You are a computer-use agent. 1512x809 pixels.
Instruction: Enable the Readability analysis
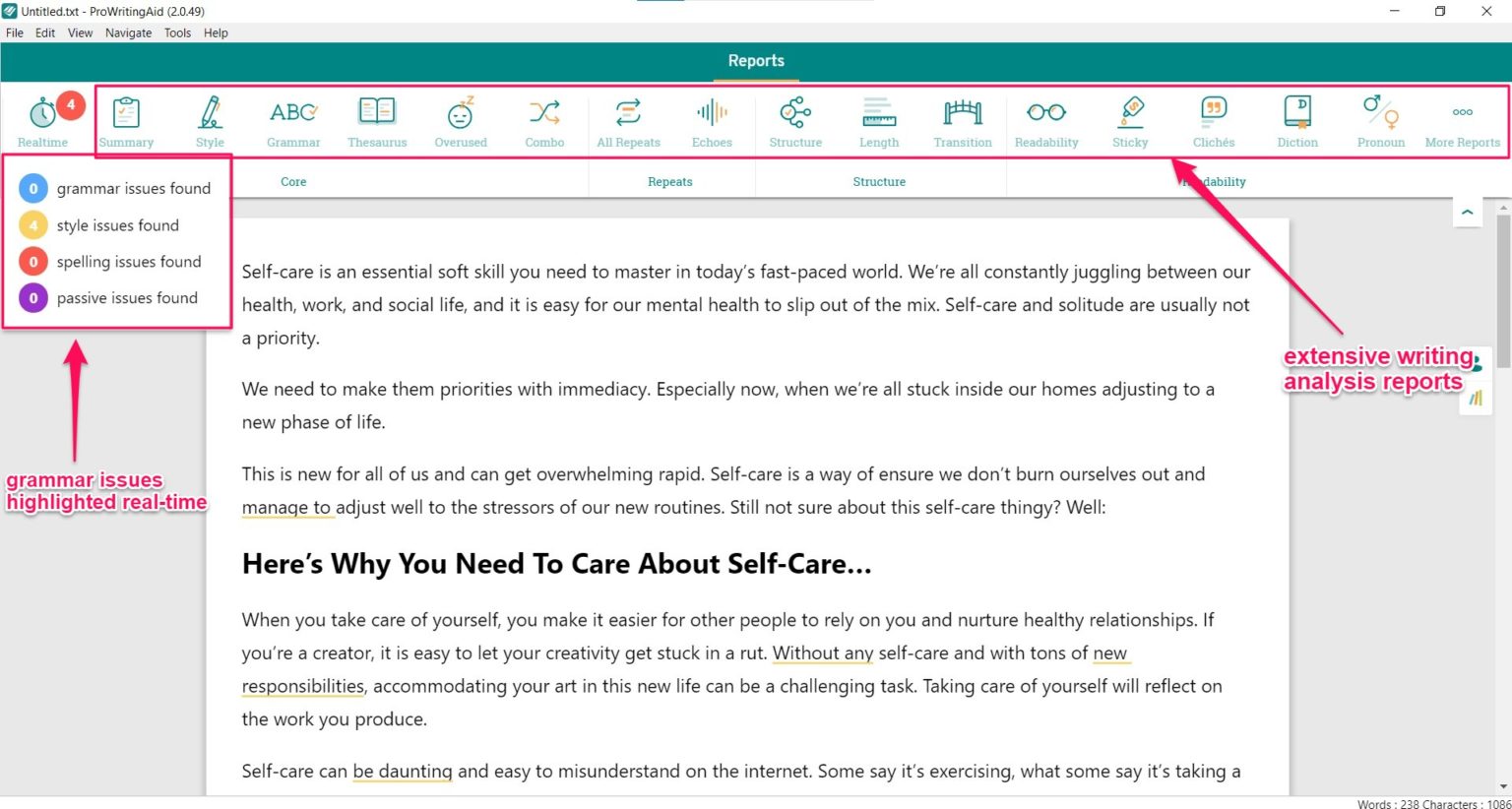(1045, 118)
